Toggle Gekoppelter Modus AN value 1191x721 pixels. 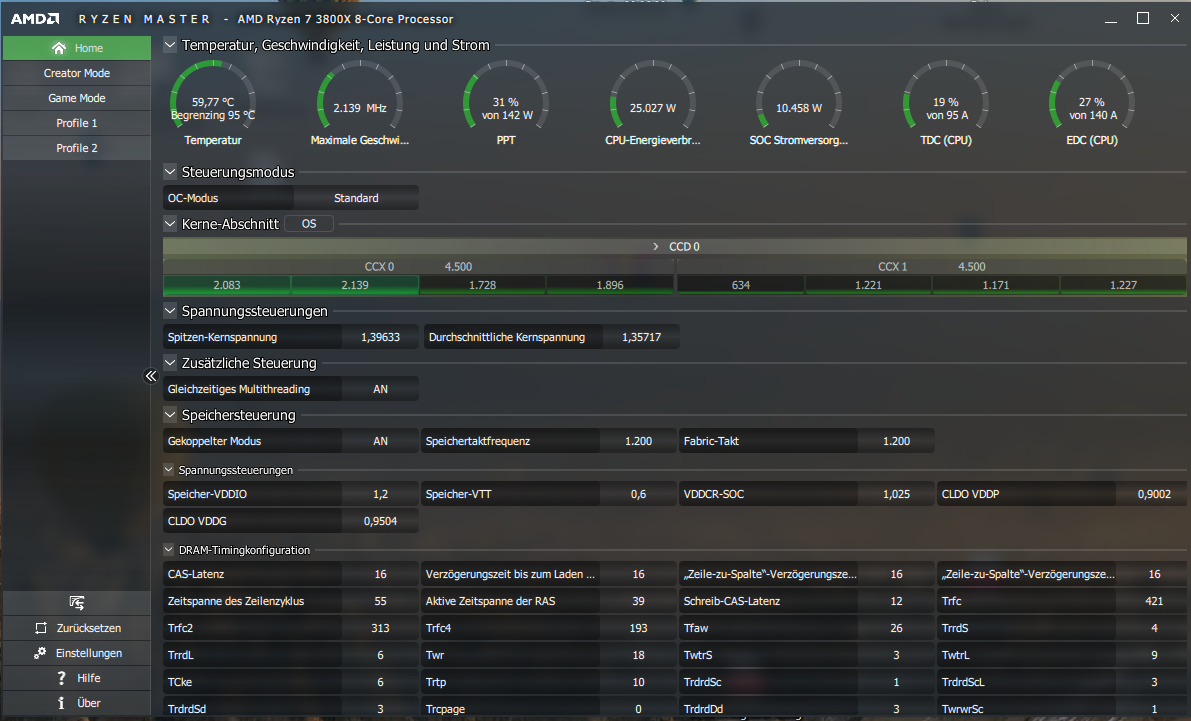(x=381, y=441)
